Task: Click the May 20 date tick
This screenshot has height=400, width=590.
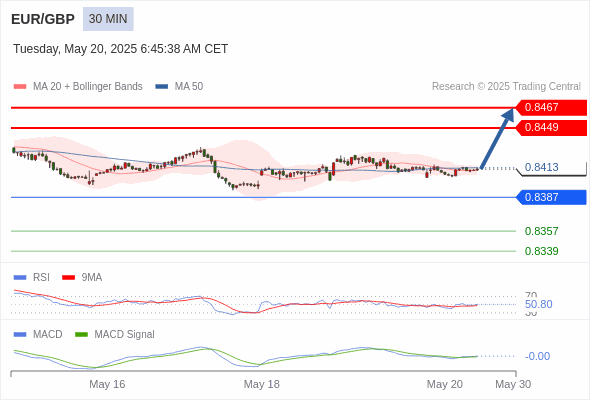Action: click(444, 384)
